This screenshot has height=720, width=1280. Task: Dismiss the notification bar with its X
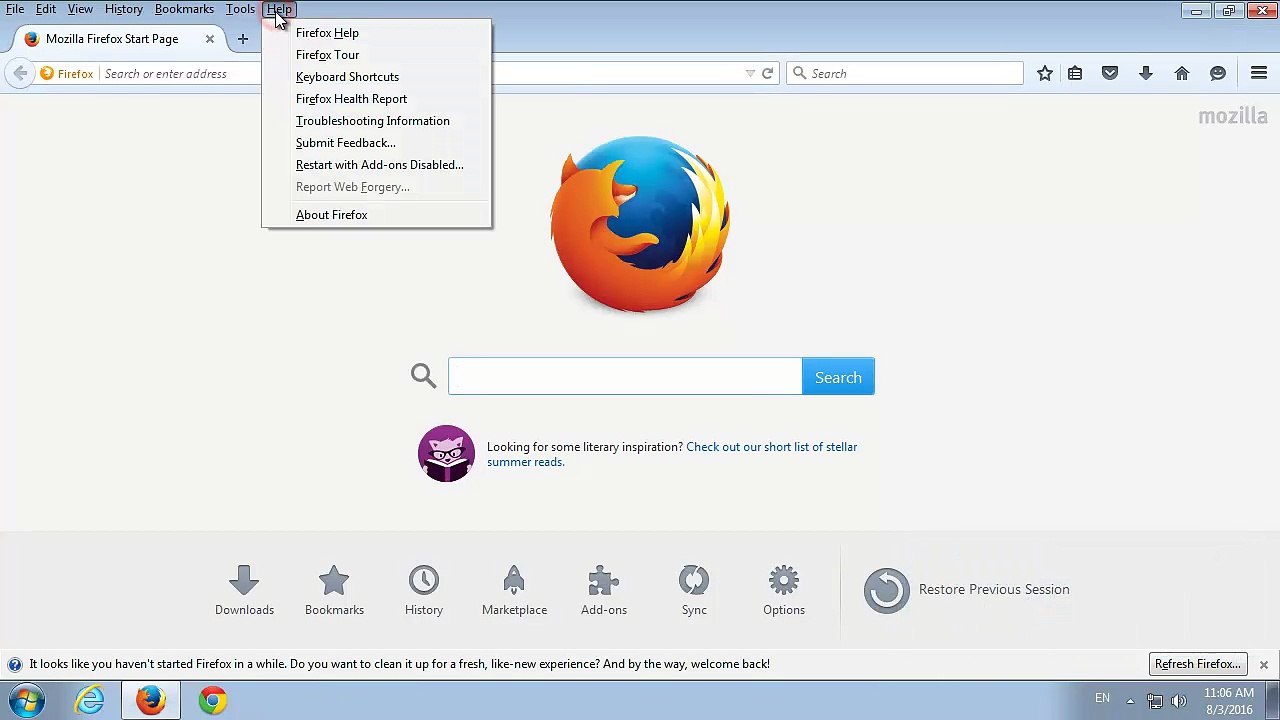[1264, 664]
